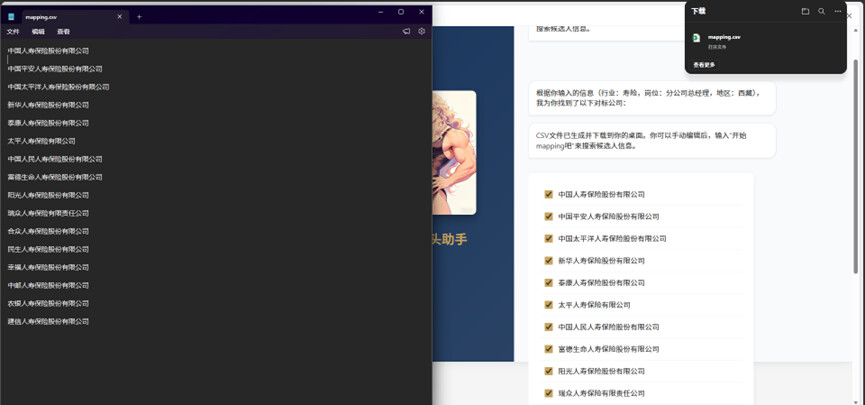The height and width of the screenshot is (405, 865).
Task: Open the 编辑 menu in Notepad
Action: pyautogui.click(x=38, y=31)
